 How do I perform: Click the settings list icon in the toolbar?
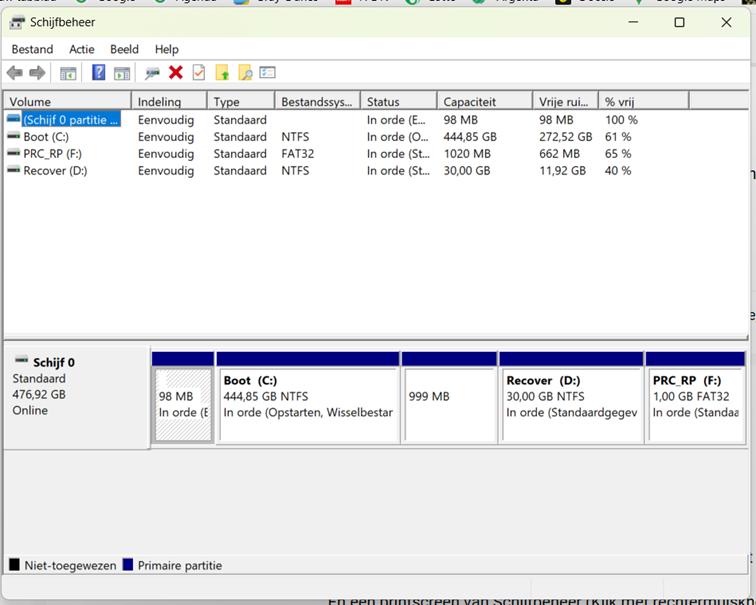coord(267,73)
